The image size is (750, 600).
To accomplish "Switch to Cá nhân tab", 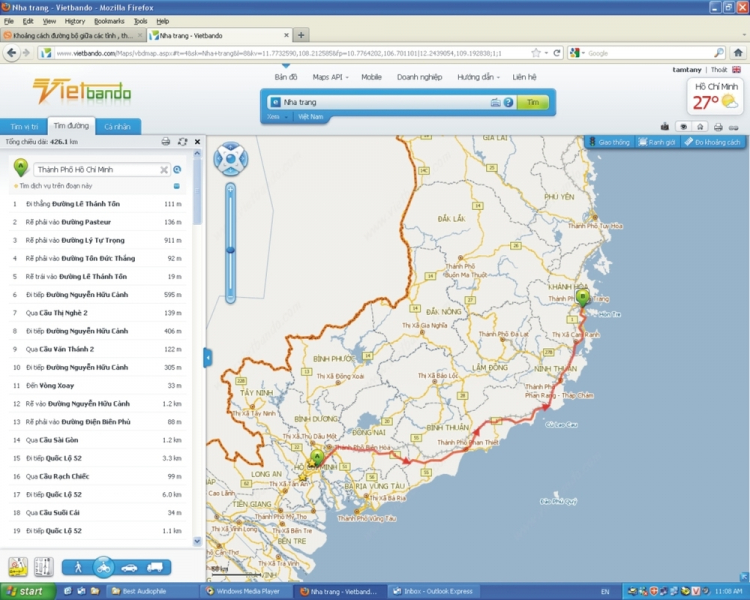I will [x=118, y=126].
